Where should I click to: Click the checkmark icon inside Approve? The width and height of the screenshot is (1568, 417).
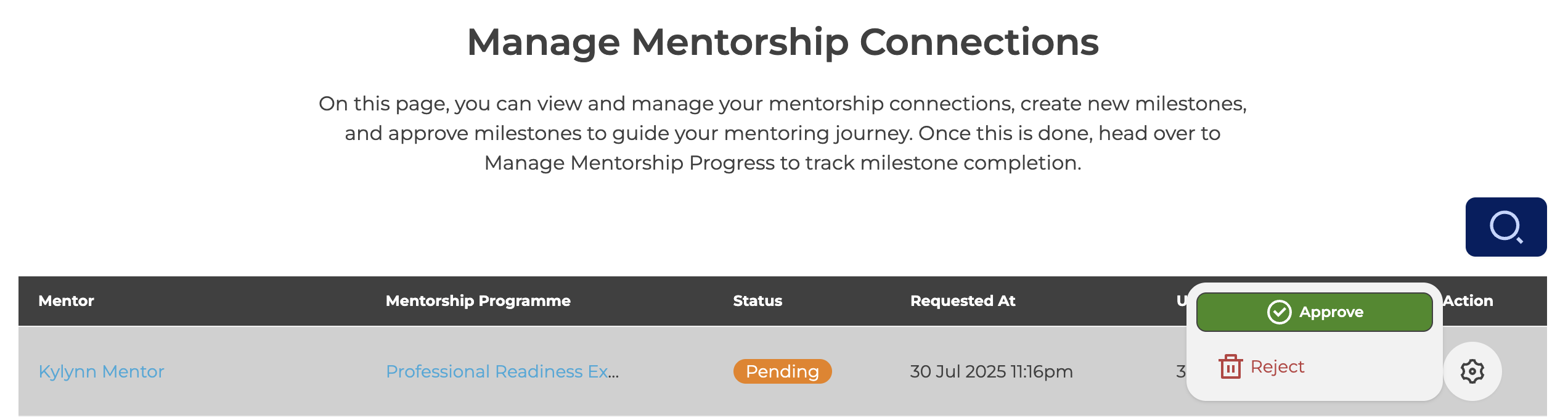coord(1279,312)
